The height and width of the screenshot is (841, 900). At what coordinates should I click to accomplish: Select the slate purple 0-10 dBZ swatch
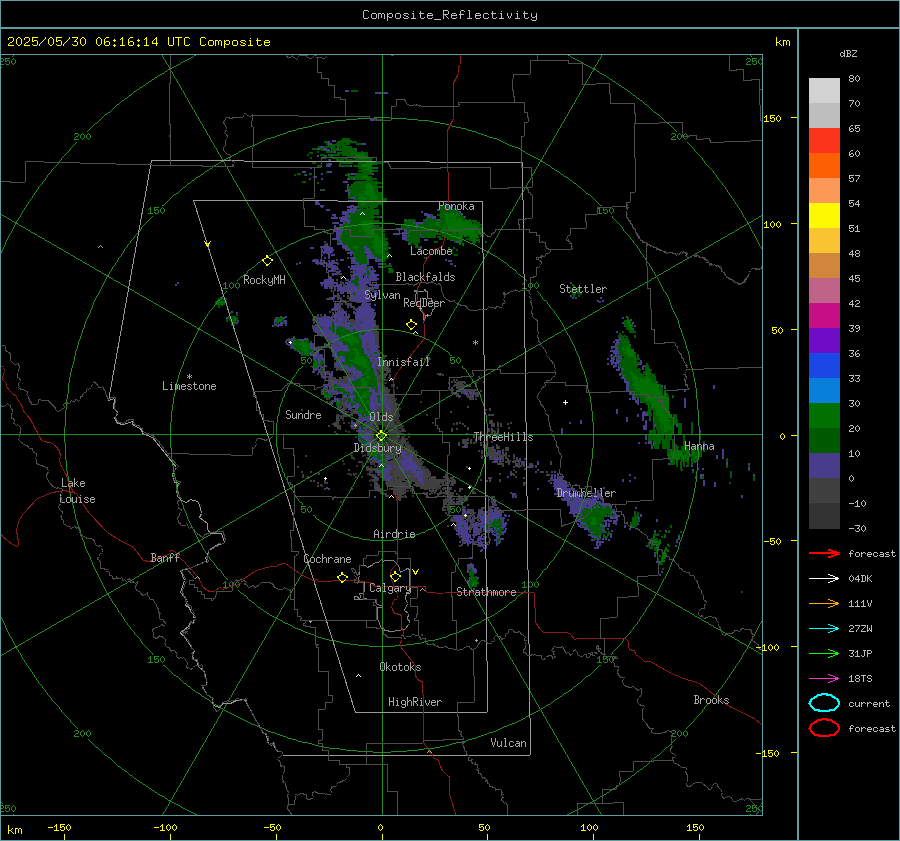coord(824,465)
